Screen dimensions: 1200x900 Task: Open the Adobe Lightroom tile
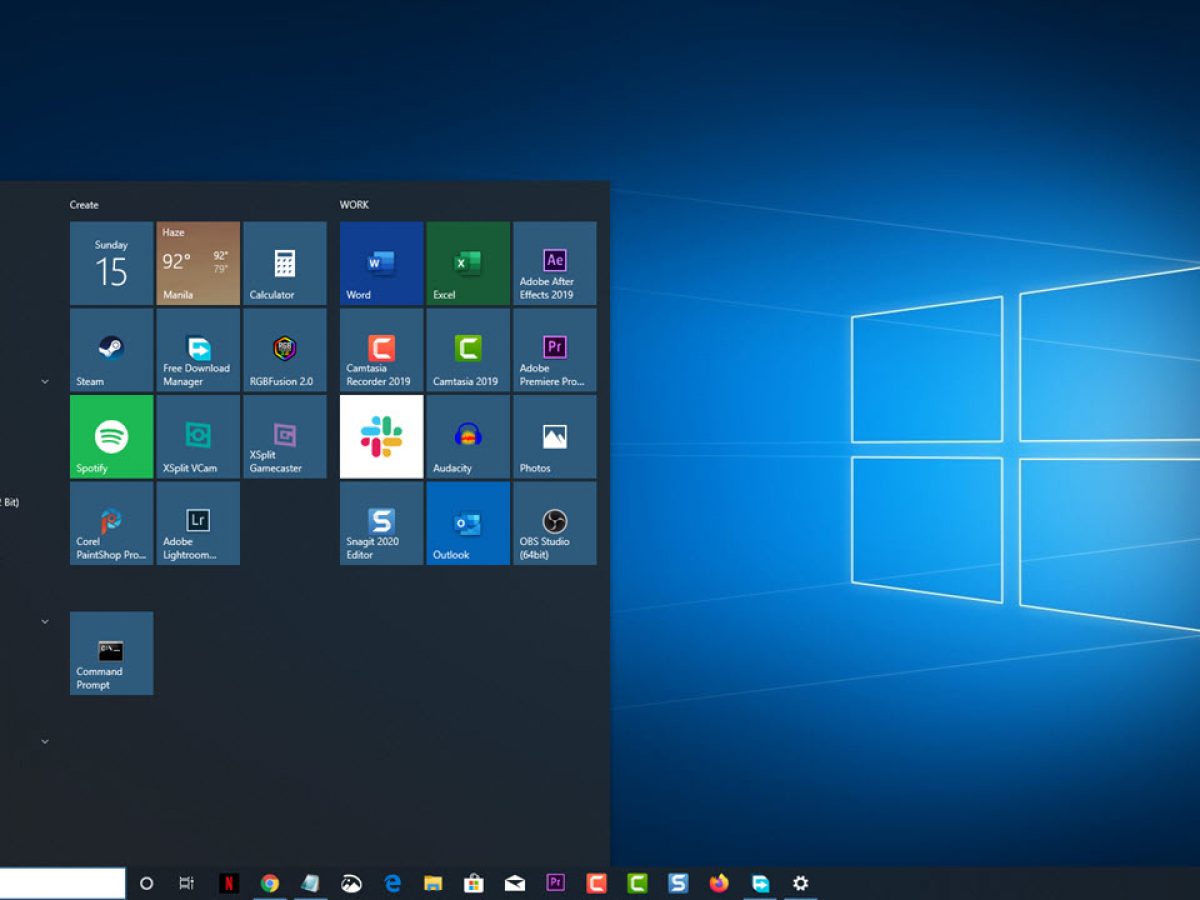pos(198,524)
